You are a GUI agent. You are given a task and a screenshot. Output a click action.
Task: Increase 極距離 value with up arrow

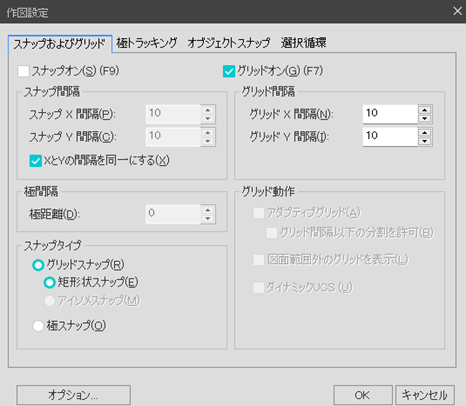click(208, 210)
